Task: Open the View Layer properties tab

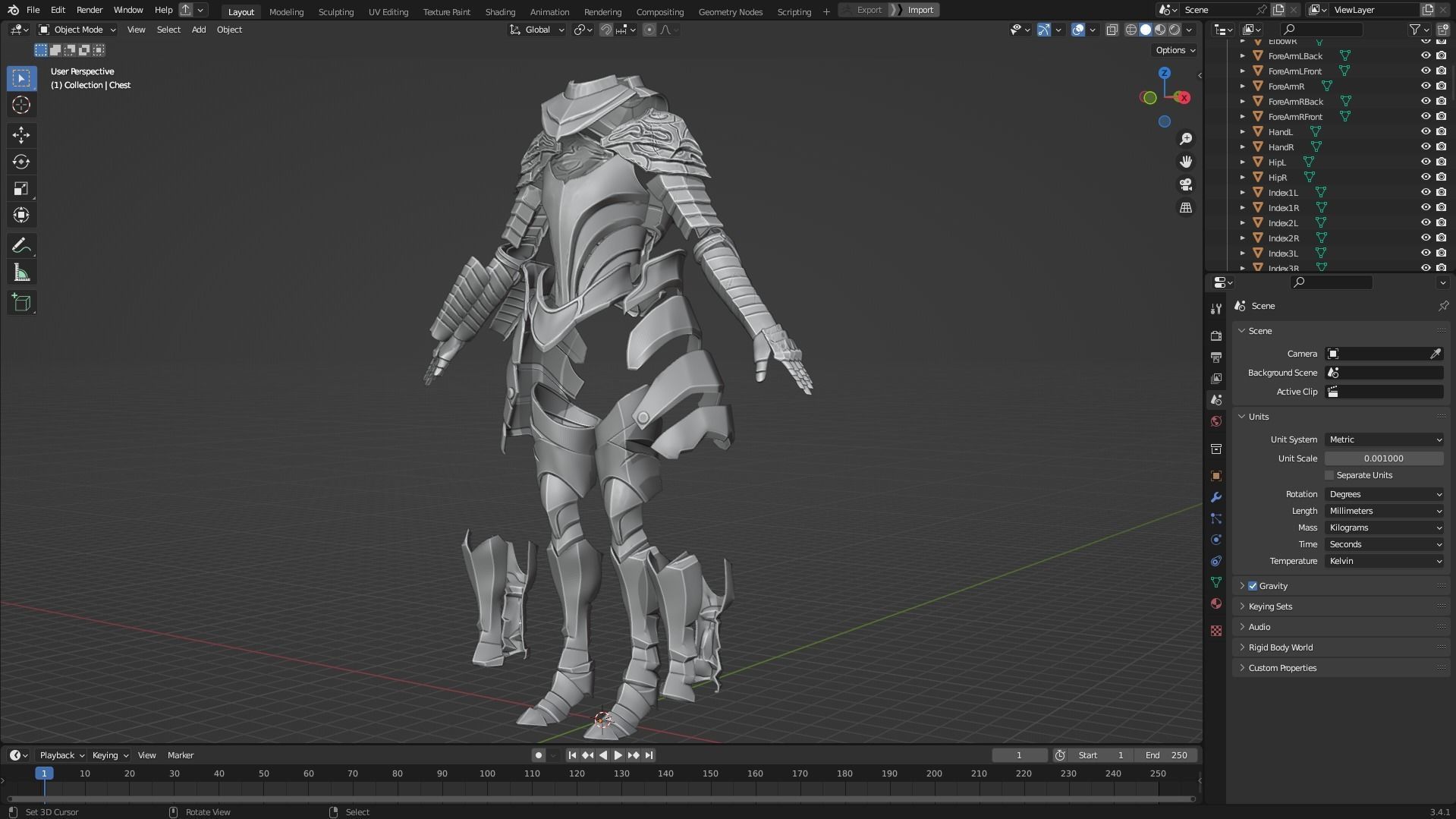Action: coord(1216,378)
